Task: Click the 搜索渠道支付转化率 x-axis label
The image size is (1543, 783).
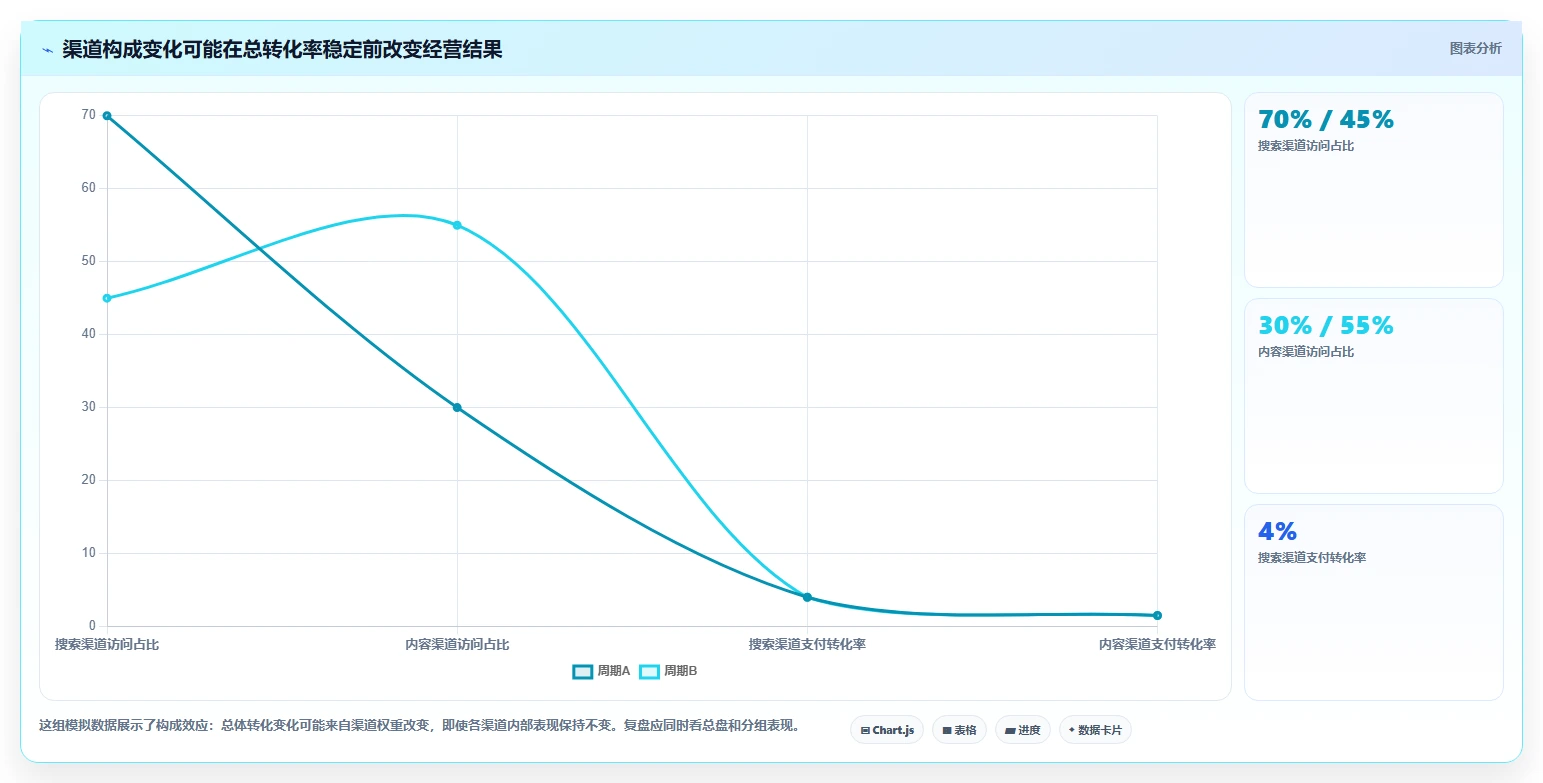Action: 807,644
